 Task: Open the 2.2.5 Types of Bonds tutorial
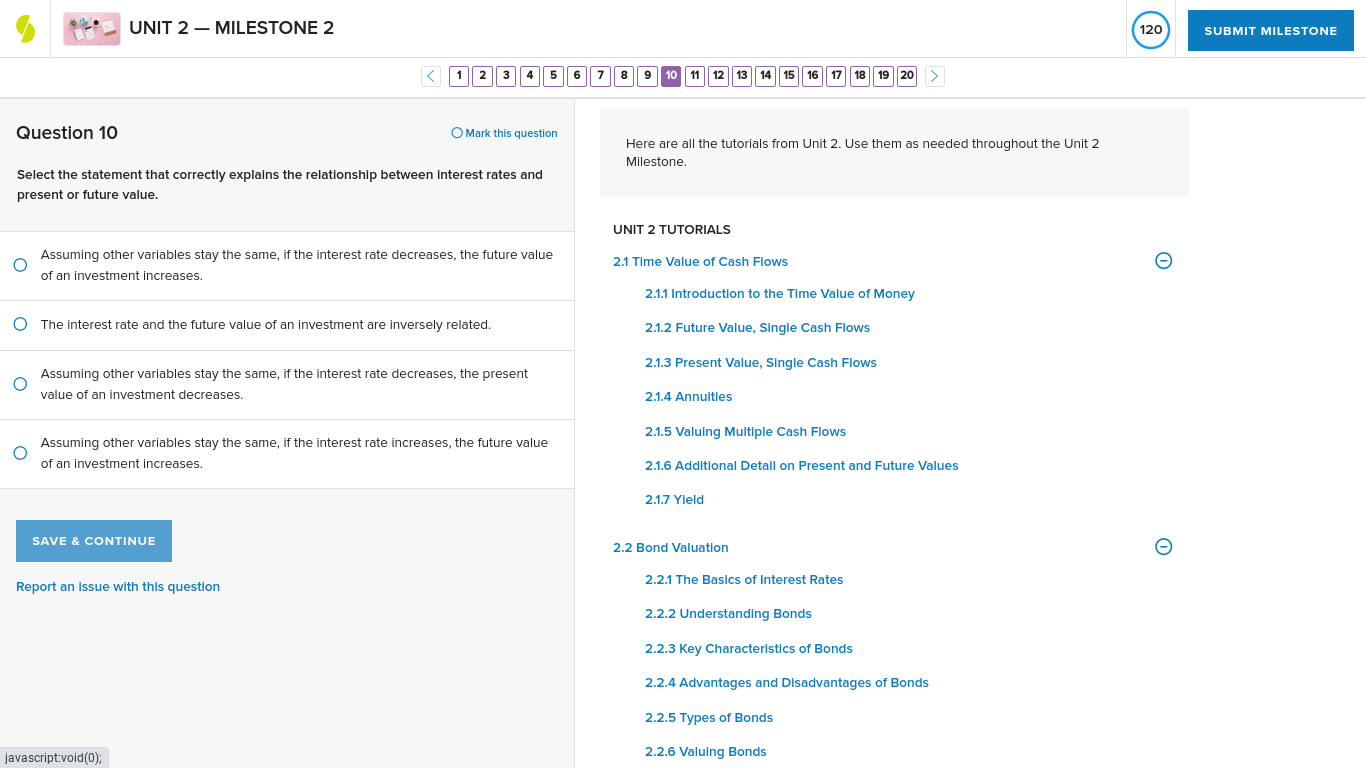tap(709, 717)
